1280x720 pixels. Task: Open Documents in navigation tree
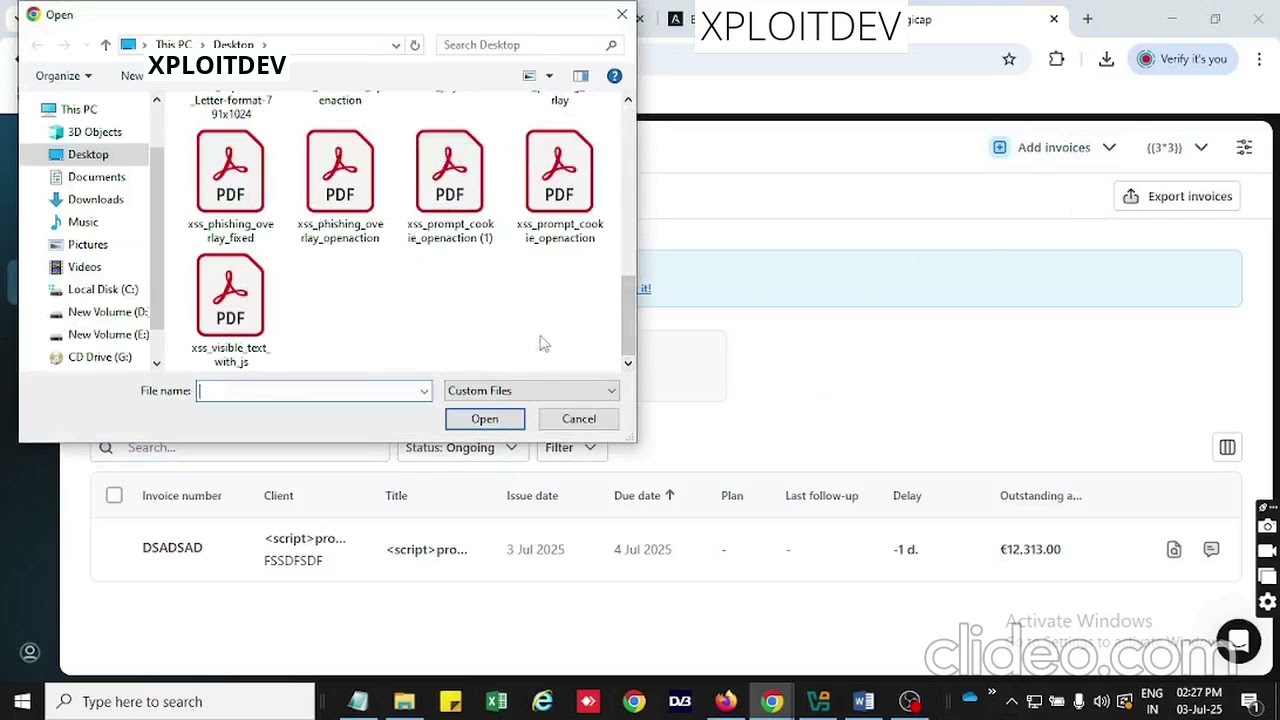tap(96, 177)
